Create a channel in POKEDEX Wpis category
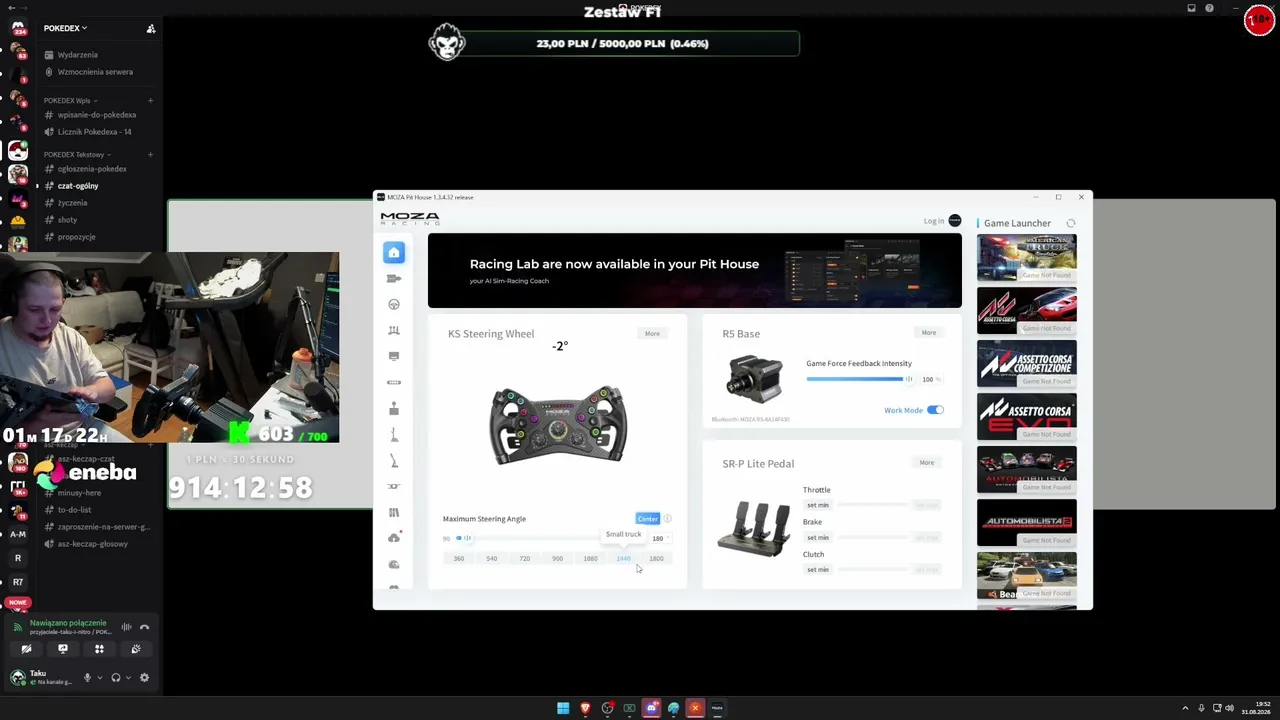The height and width of the screenshot is (720, 1280). (x=150, y=100)
